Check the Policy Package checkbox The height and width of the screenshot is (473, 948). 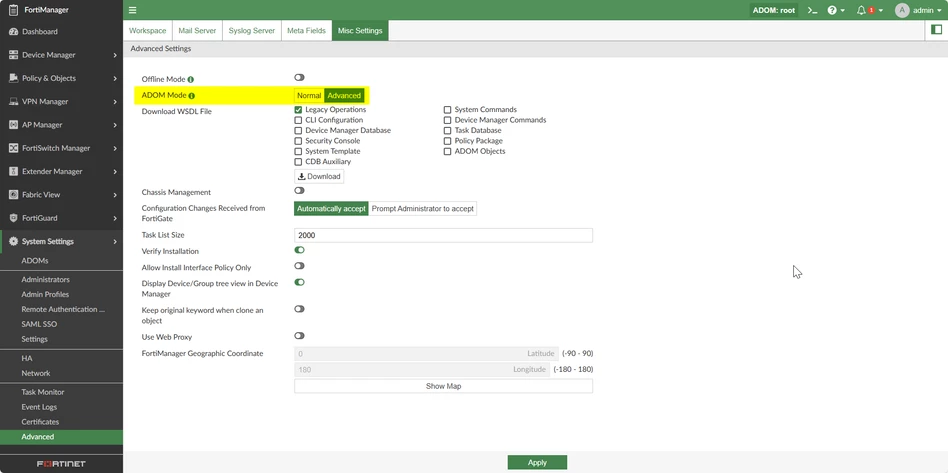coord(447,141)
